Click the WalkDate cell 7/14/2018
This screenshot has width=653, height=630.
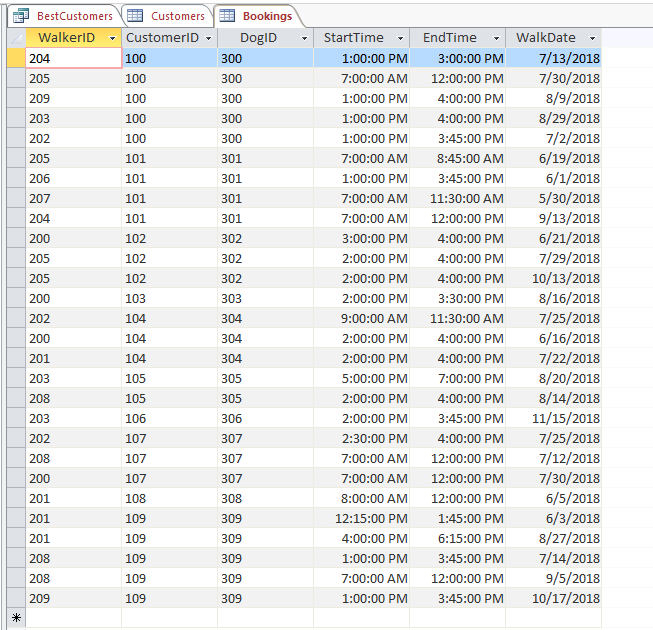tap(553, 558)
